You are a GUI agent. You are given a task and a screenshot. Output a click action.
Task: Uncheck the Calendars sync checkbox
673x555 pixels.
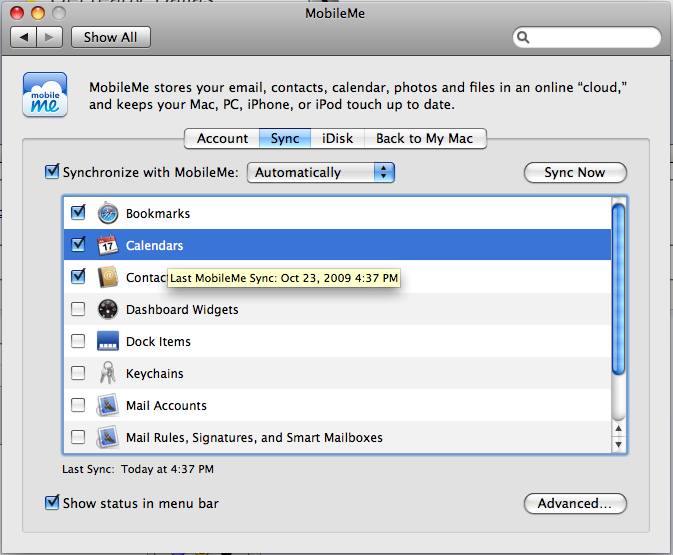[78, 245]
